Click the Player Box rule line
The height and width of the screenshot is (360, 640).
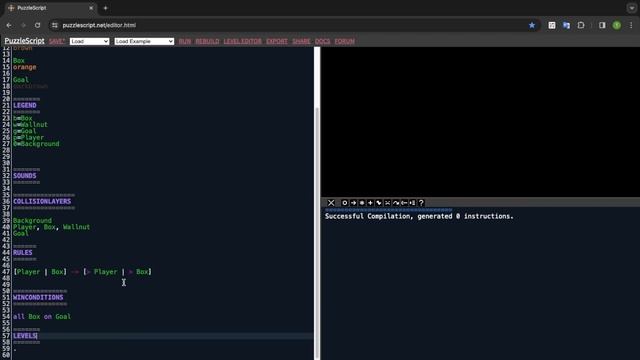point(82,272)
